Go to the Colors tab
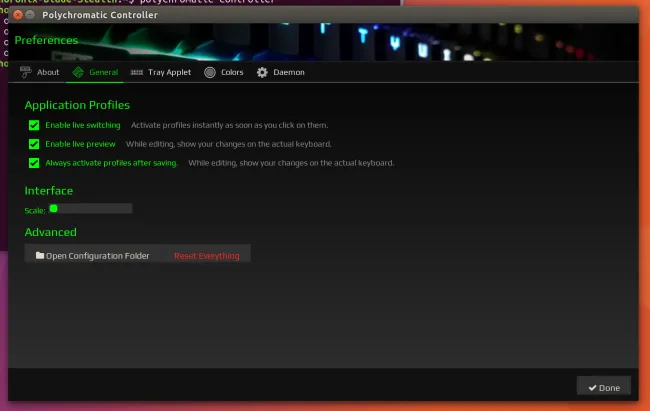Image resolution: width=650 pixels, height=411 pixels. 223,72
